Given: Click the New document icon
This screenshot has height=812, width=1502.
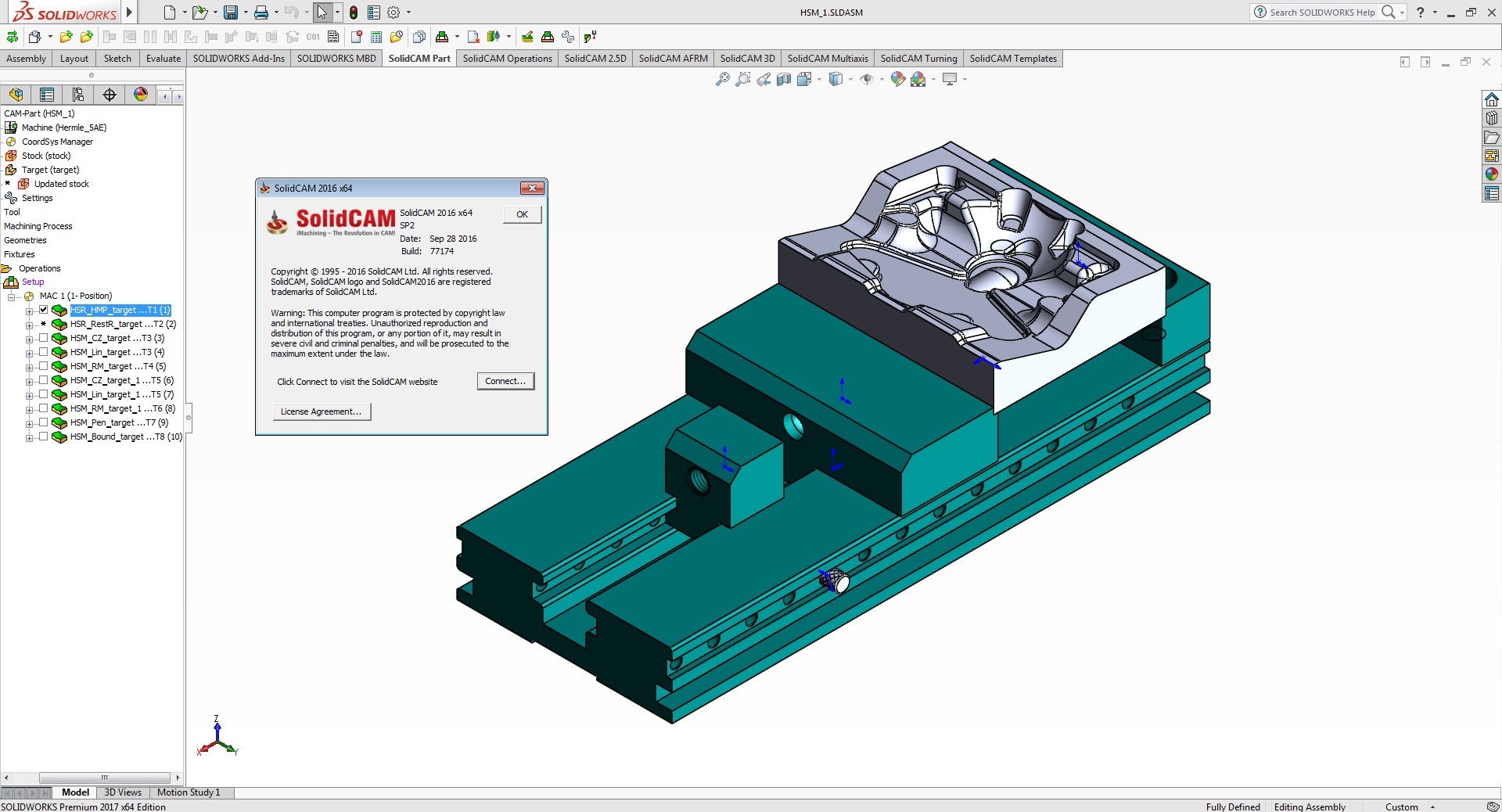Looking at the screenshot, I should (x=170, y=13).
